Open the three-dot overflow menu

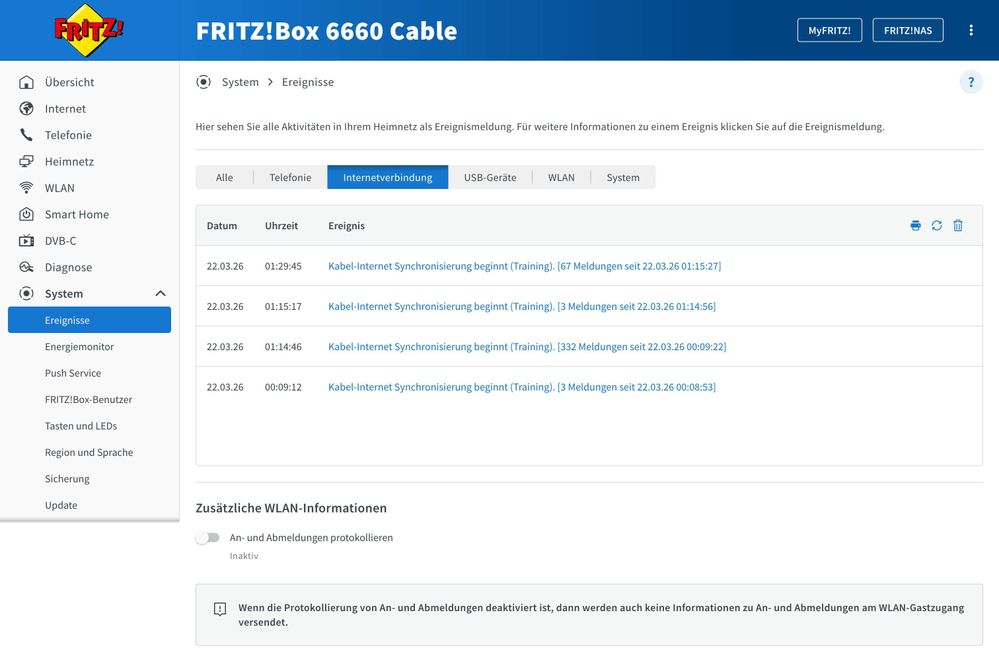971,30
